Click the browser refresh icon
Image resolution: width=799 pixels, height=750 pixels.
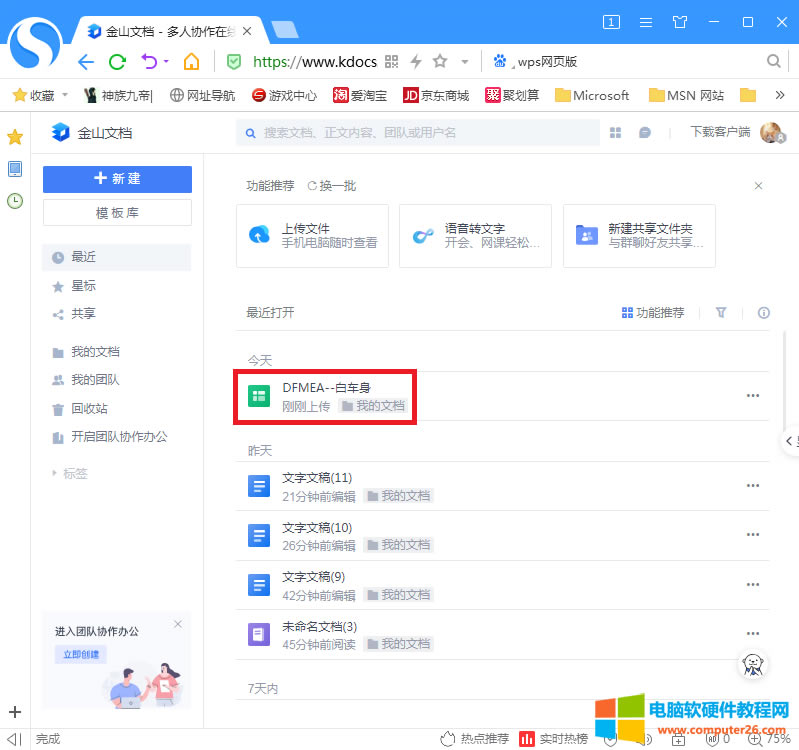[117, 62]
